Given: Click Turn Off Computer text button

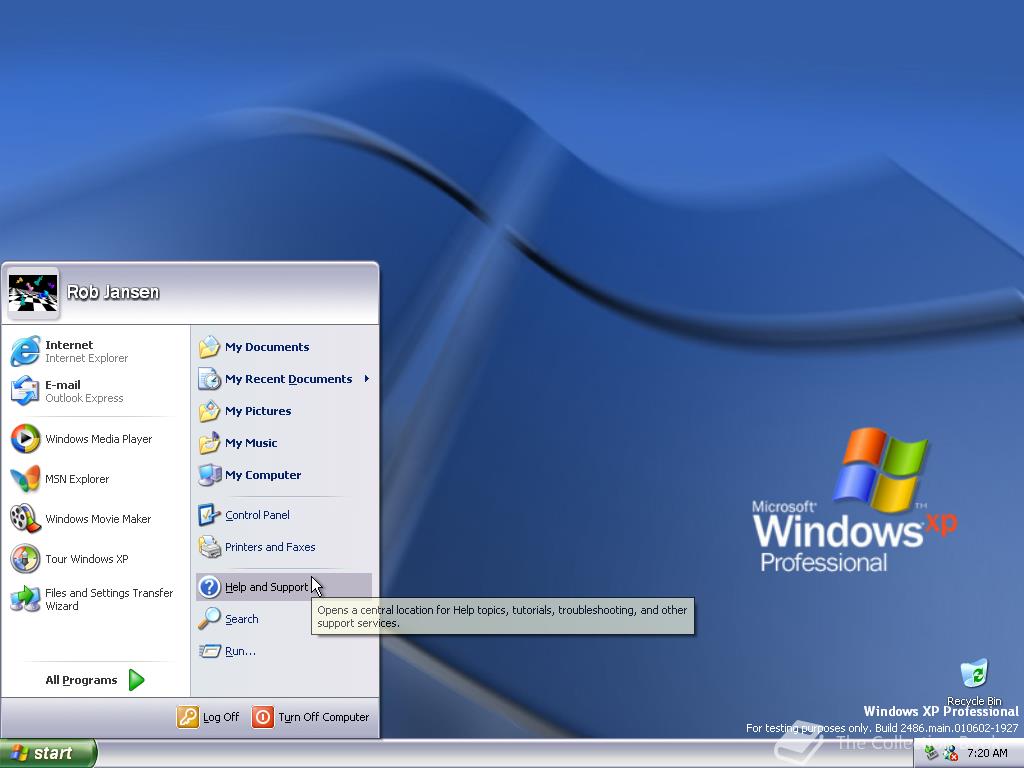Looking at the screenshot, I should pyautogui.click(x=324, y=717).
